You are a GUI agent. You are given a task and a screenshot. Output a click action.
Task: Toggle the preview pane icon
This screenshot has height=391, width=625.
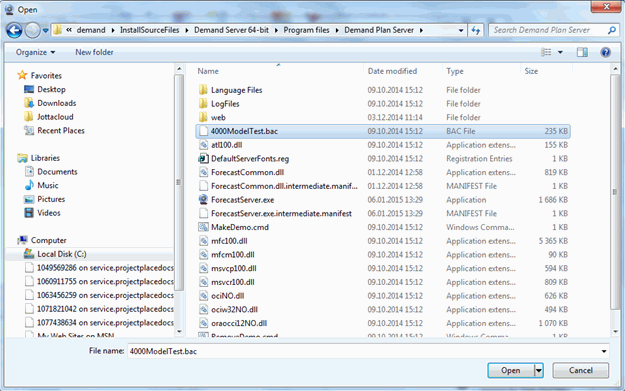(582, 52)
